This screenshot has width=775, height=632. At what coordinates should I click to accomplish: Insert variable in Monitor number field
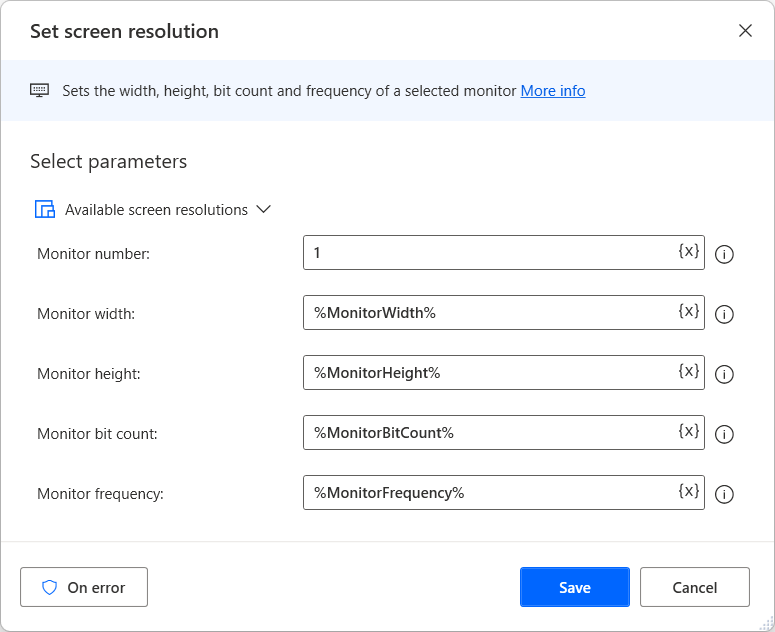pyautogui.click(x=689, y=251)
